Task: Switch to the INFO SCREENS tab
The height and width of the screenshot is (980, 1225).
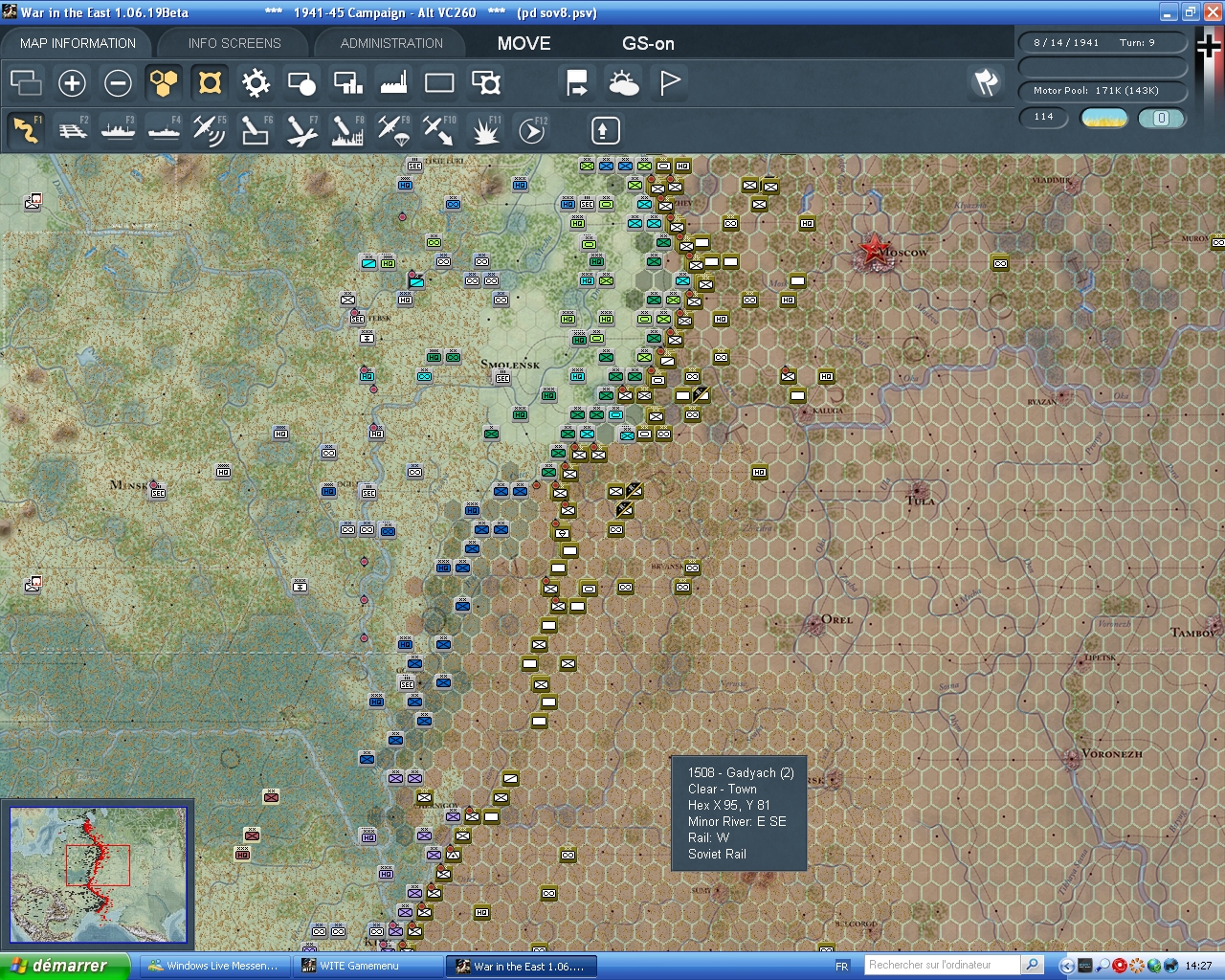Action: click(x=234, y=42)
